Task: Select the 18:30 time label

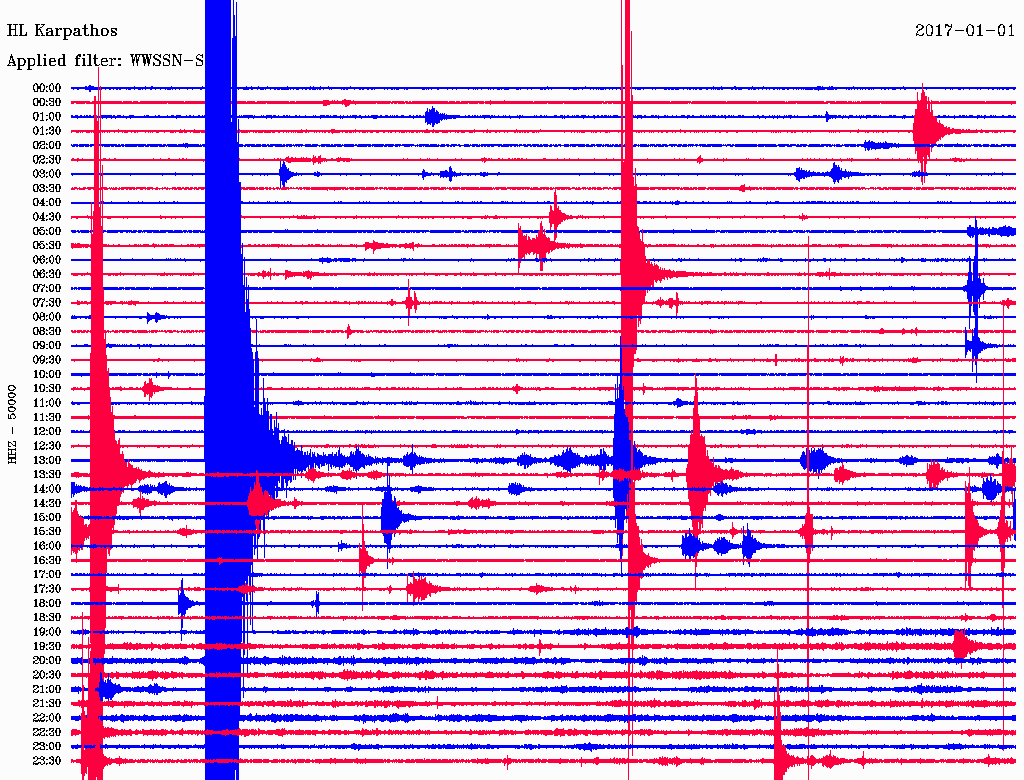Action: click(x=47, y=617)
